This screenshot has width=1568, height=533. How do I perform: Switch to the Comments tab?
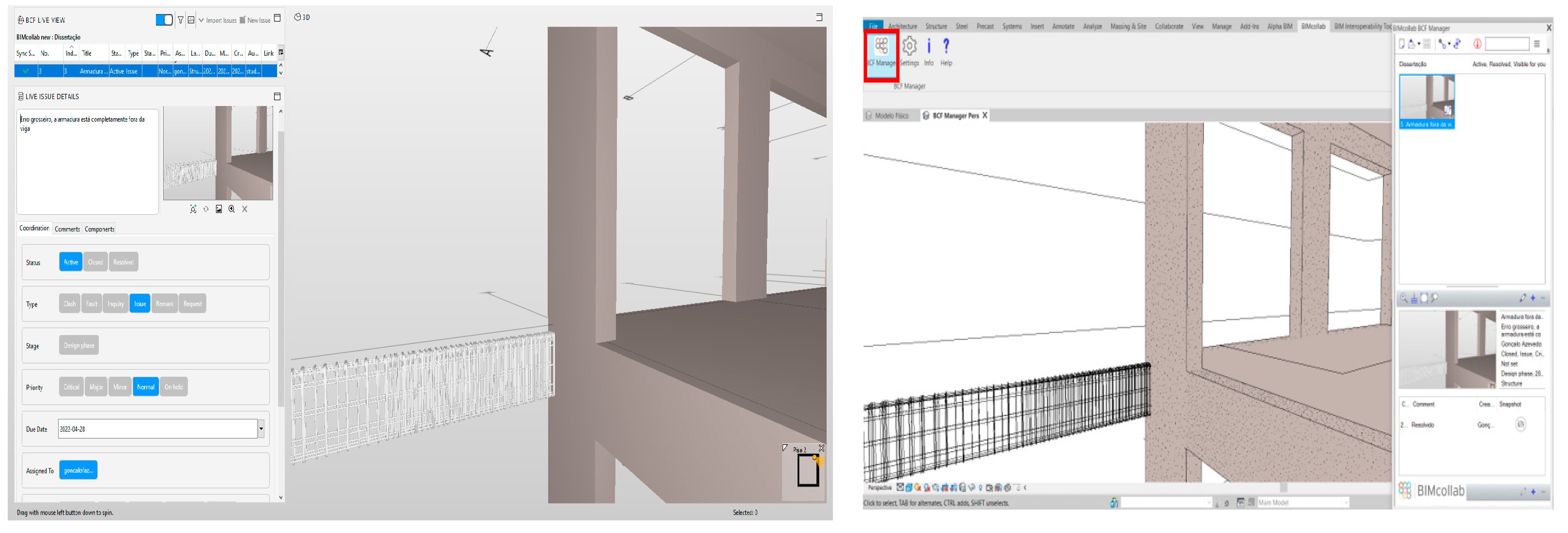click(67, 229)
